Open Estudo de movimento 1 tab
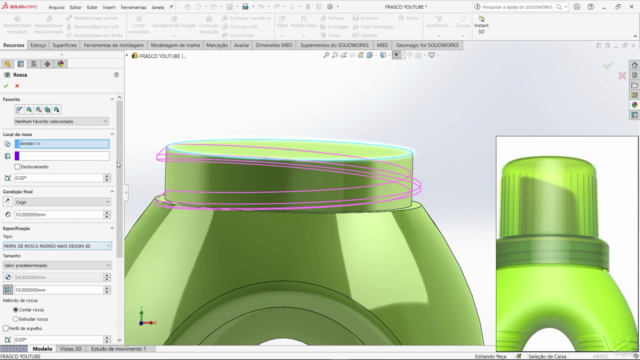This screenshot has width=640, height=360. point(118,349)
